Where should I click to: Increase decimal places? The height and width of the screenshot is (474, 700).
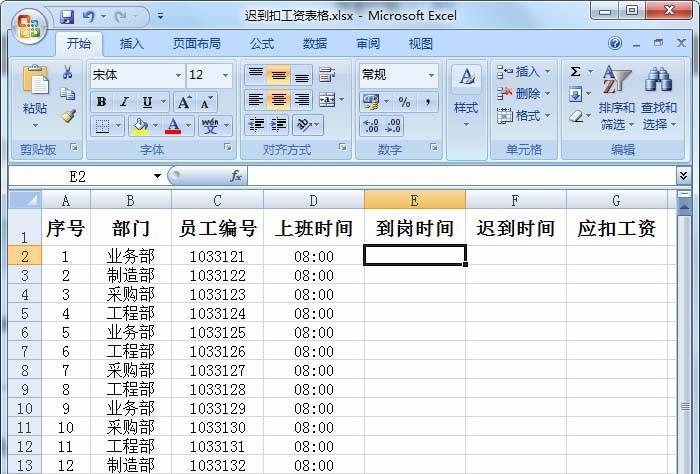371,125
